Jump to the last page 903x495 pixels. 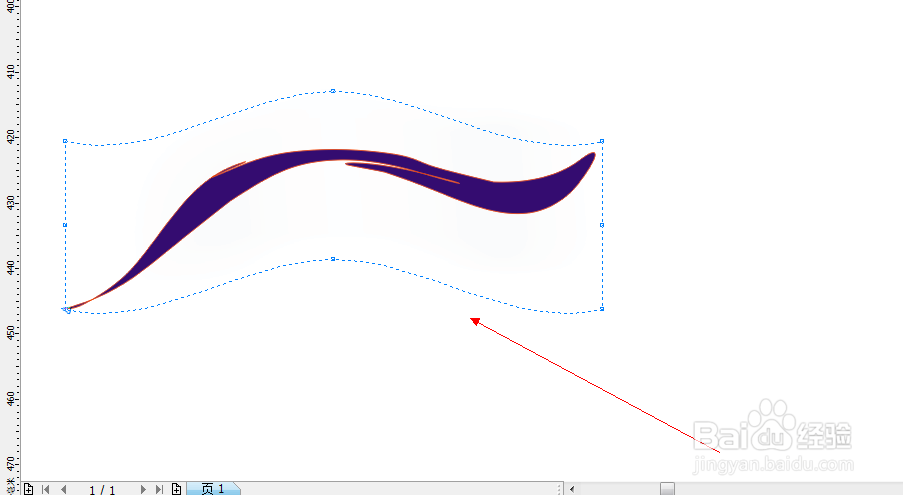160,489
